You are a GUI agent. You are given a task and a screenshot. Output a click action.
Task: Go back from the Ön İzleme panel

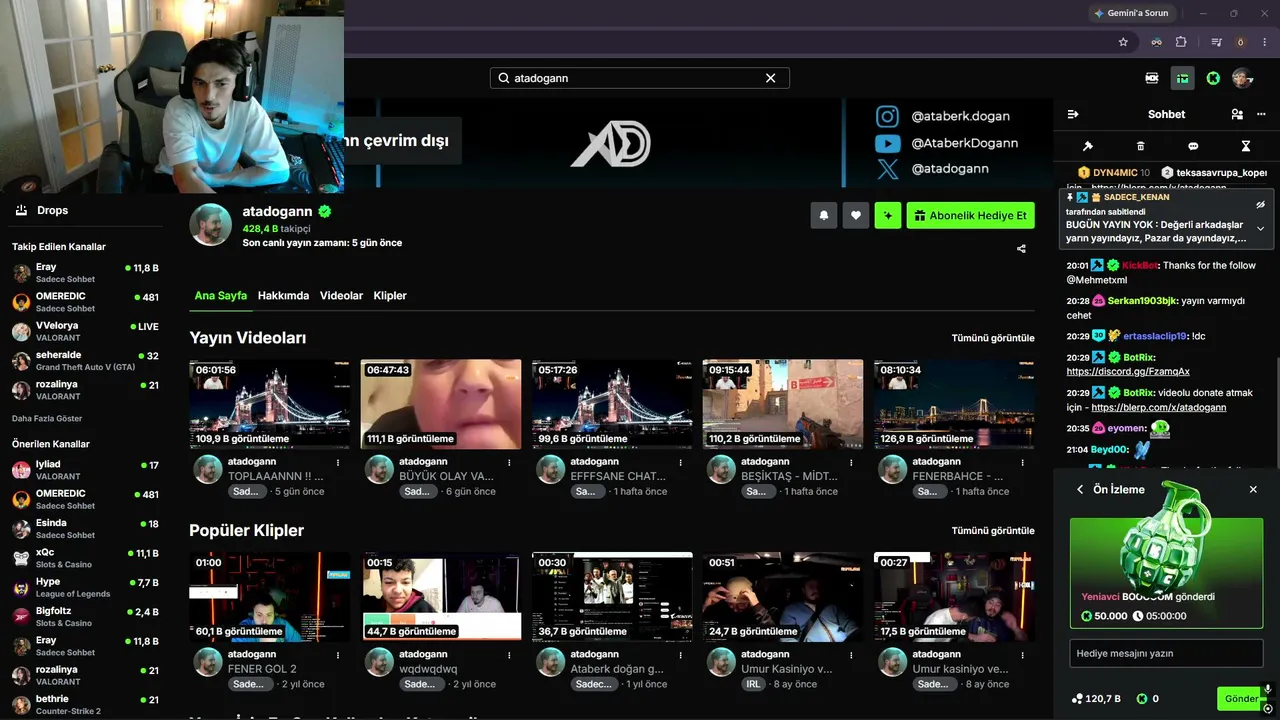pyautogui.click(x=1080, y=490)
